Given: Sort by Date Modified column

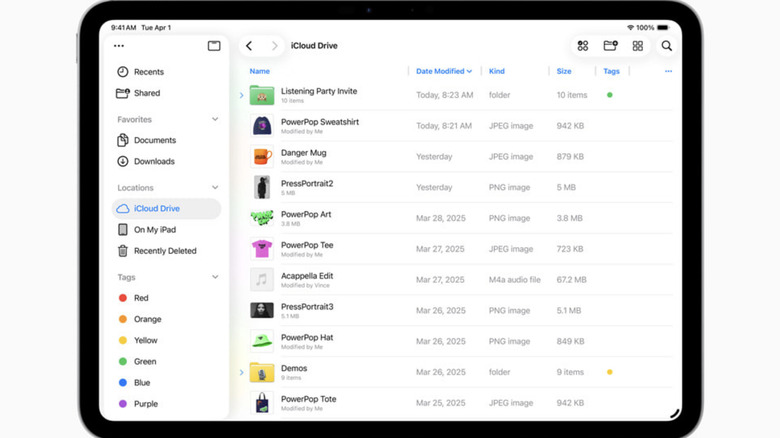Looking at the screenshot, I should coord(443,71).
